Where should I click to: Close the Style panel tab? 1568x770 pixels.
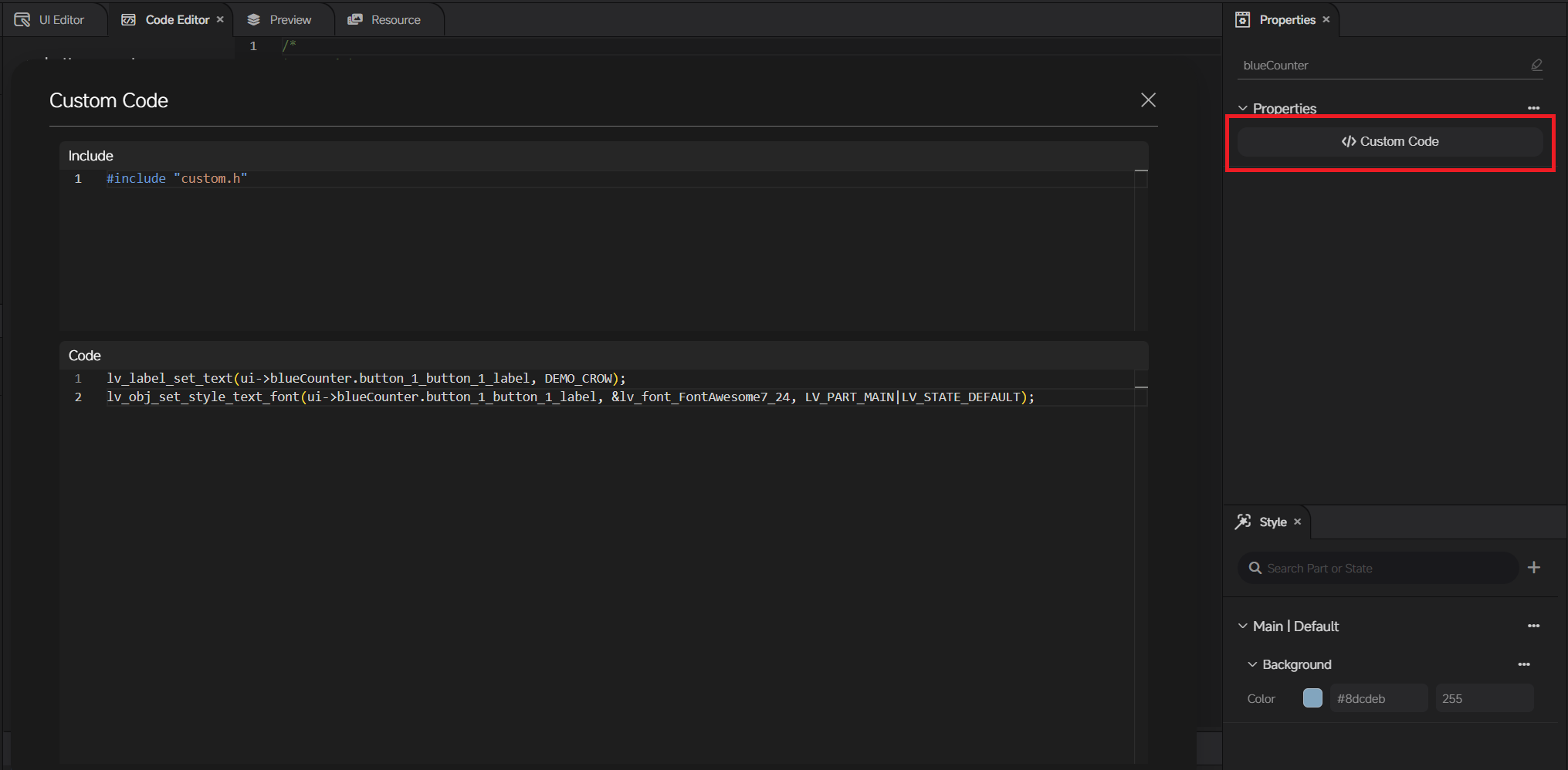tap(1298, 522)
